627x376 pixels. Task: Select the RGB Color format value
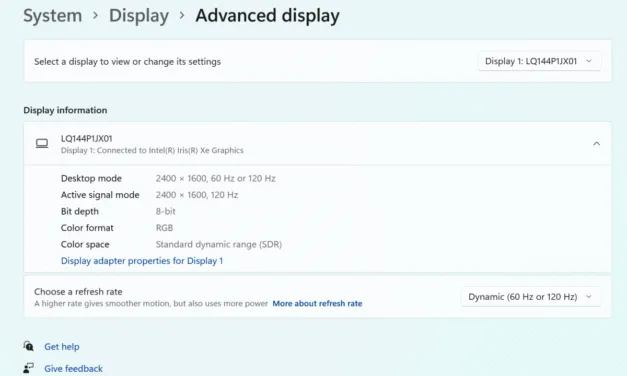point(164,228)
